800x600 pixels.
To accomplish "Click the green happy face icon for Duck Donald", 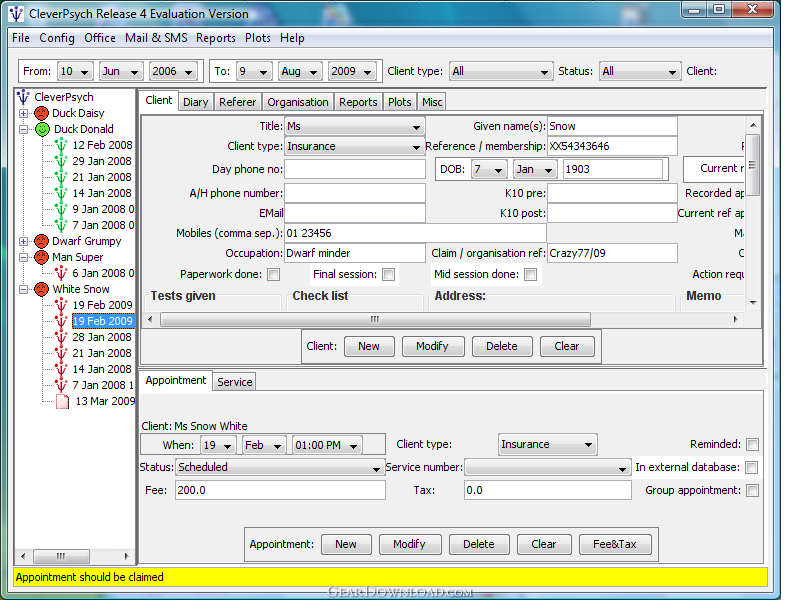I will (x=42, y=129).
